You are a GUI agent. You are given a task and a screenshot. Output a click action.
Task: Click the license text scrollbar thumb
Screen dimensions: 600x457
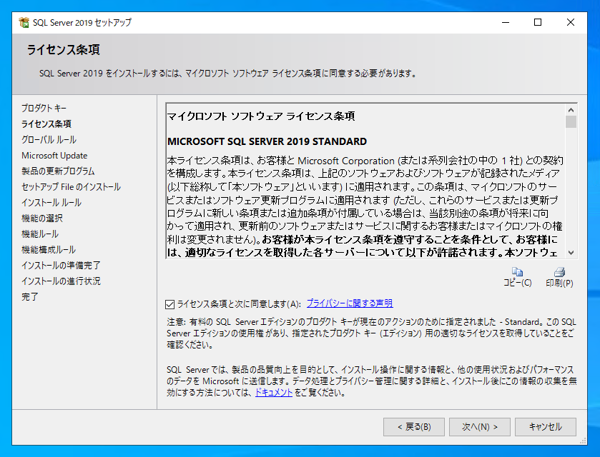coord(571,122)
